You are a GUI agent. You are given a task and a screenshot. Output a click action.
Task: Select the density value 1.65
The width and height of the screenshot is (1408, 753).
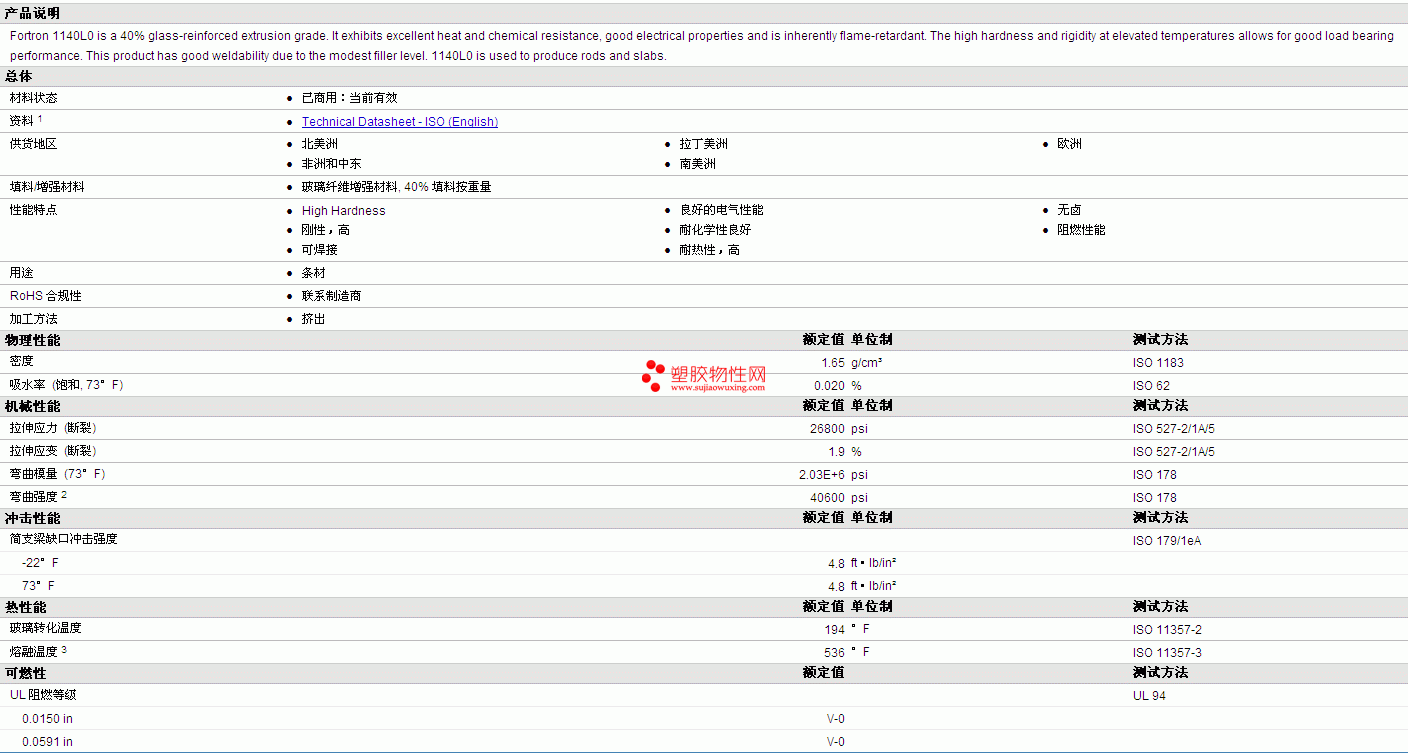pyautogui.click(x=833, y=363)
